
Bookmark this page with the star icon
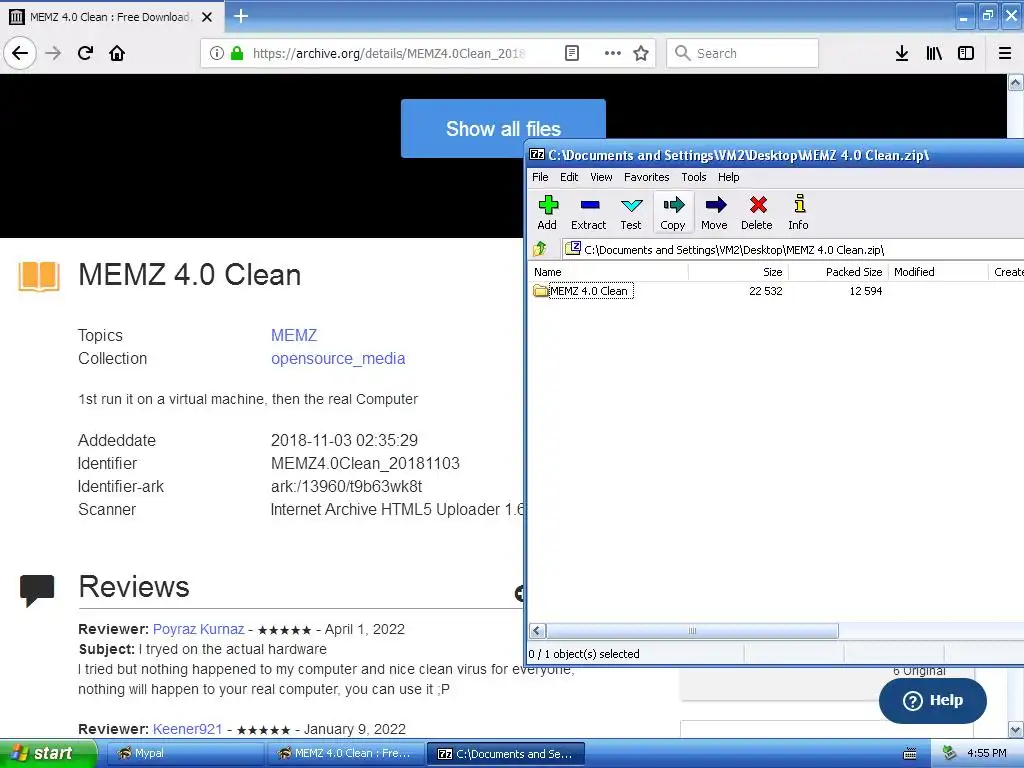pyautogui.click(x=641, y=53)
